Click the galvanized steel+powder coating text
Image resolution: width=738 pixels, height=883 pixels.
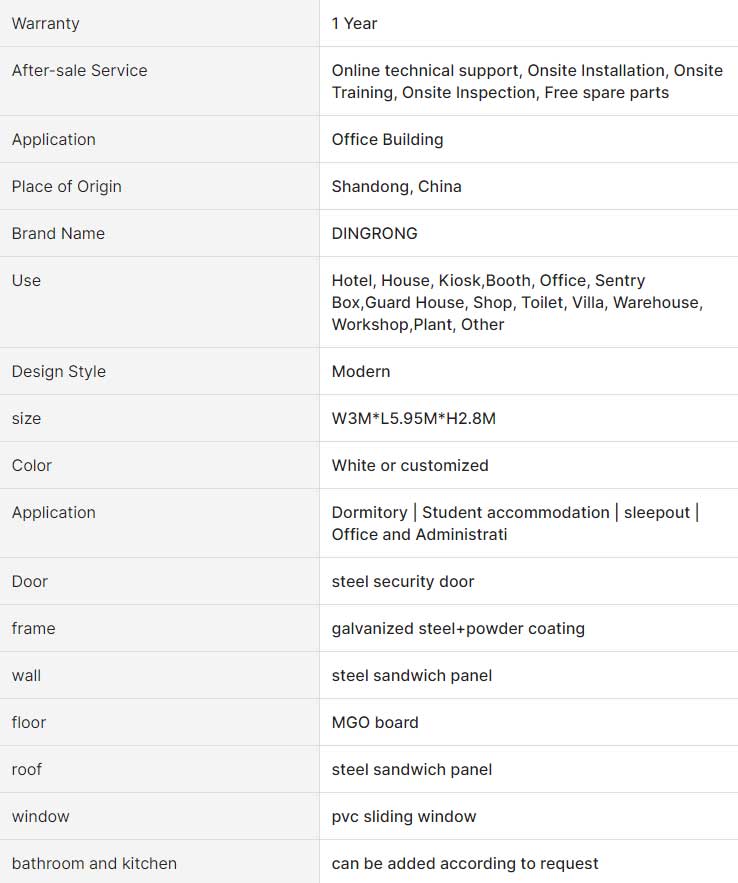coord(458,628)
